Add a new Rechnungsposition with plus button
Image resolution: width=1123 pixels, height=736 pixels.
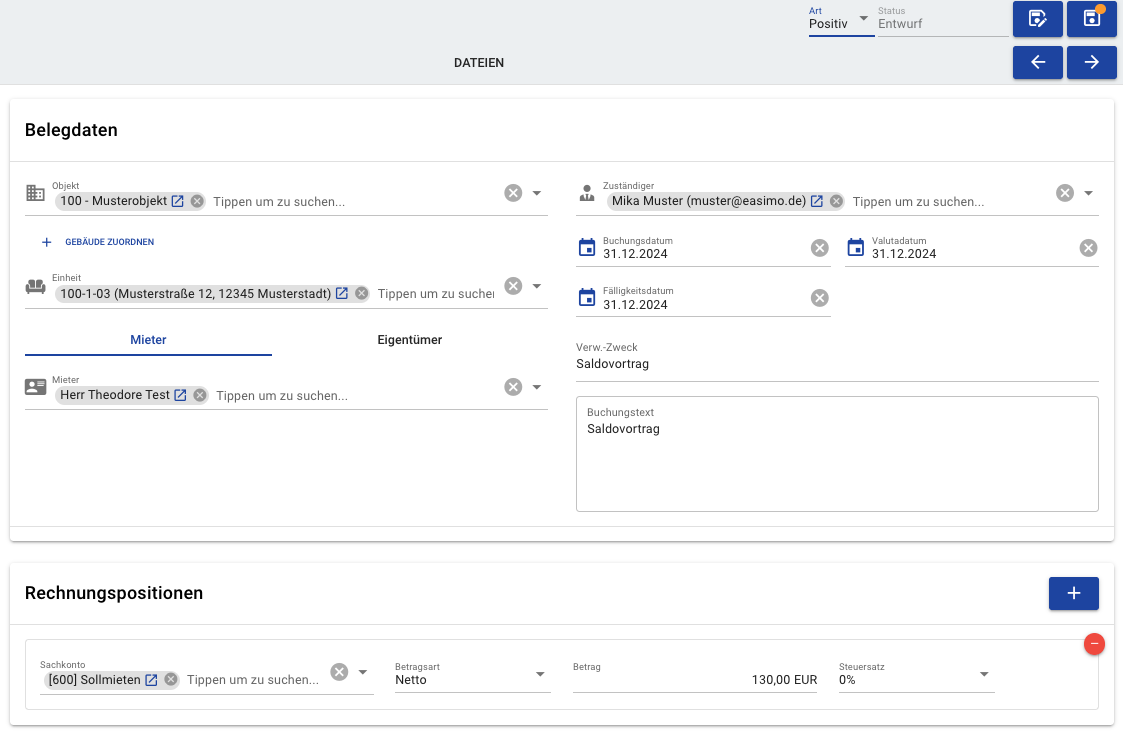pyautogui.click(x=1074, y=594)
